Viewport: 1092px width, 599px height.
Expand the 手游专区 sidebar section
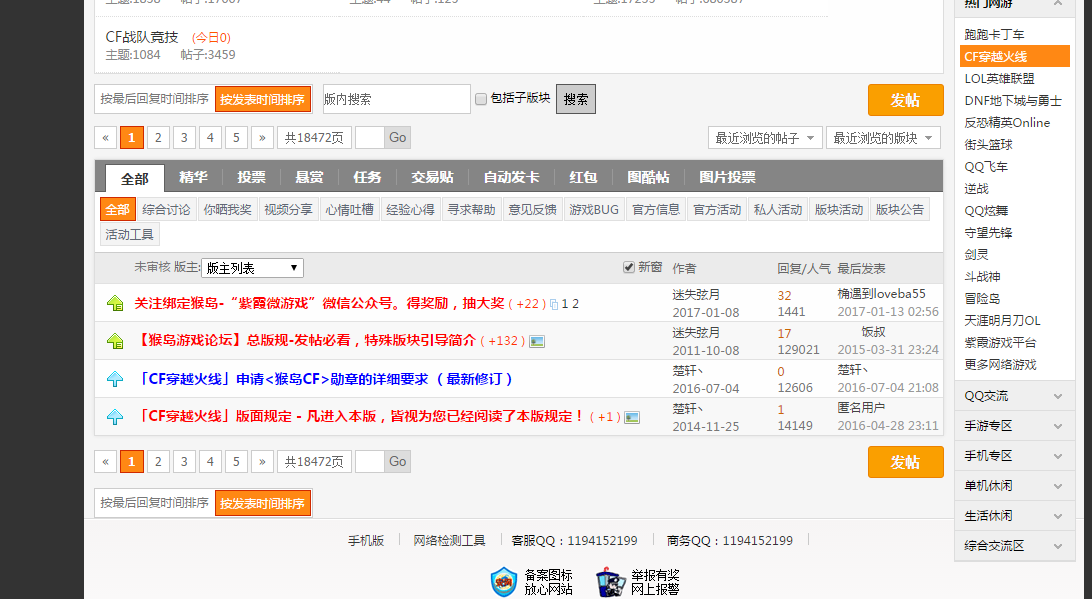coord(1014,426)
